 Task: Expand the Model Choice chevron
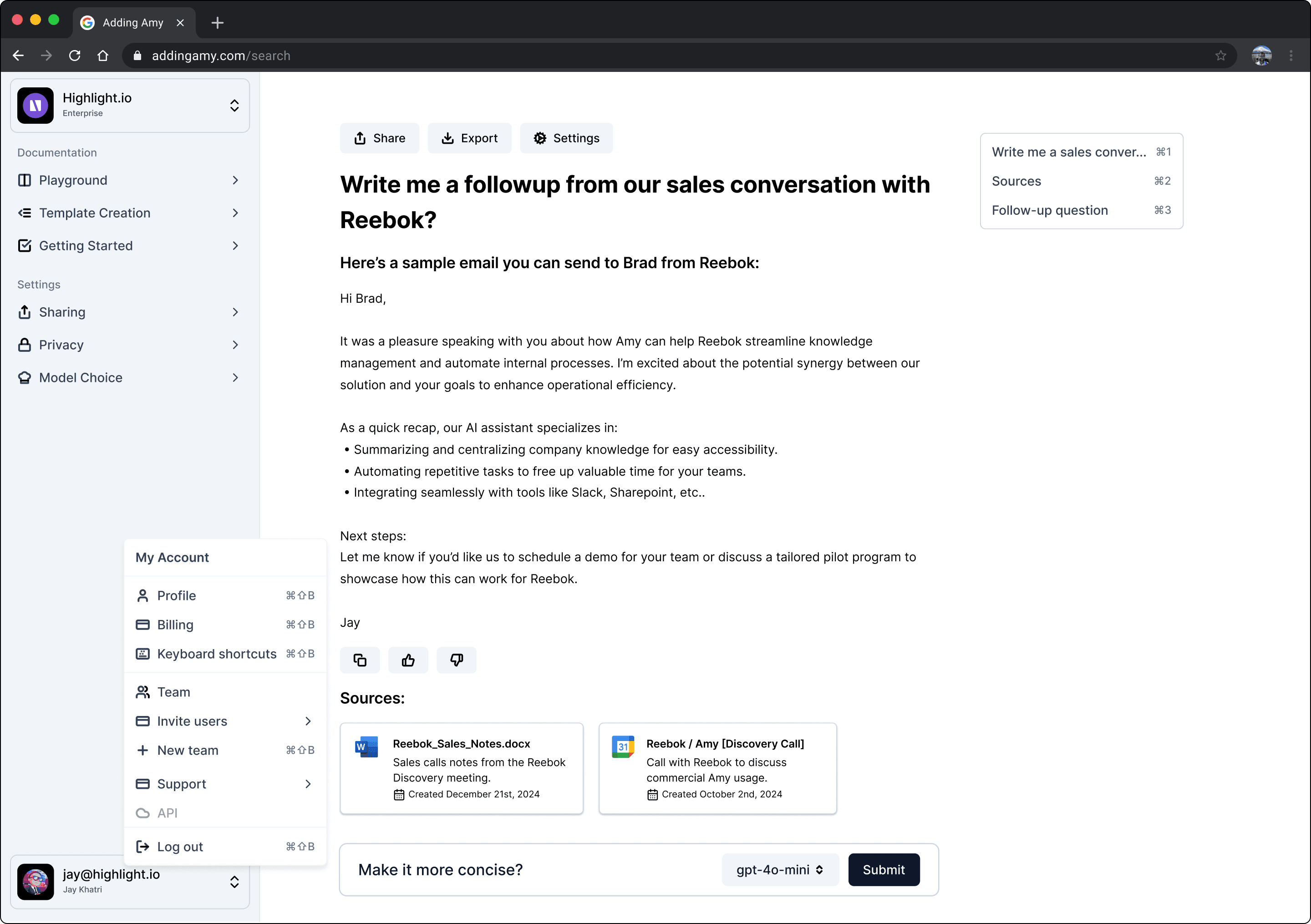point(235,377)
